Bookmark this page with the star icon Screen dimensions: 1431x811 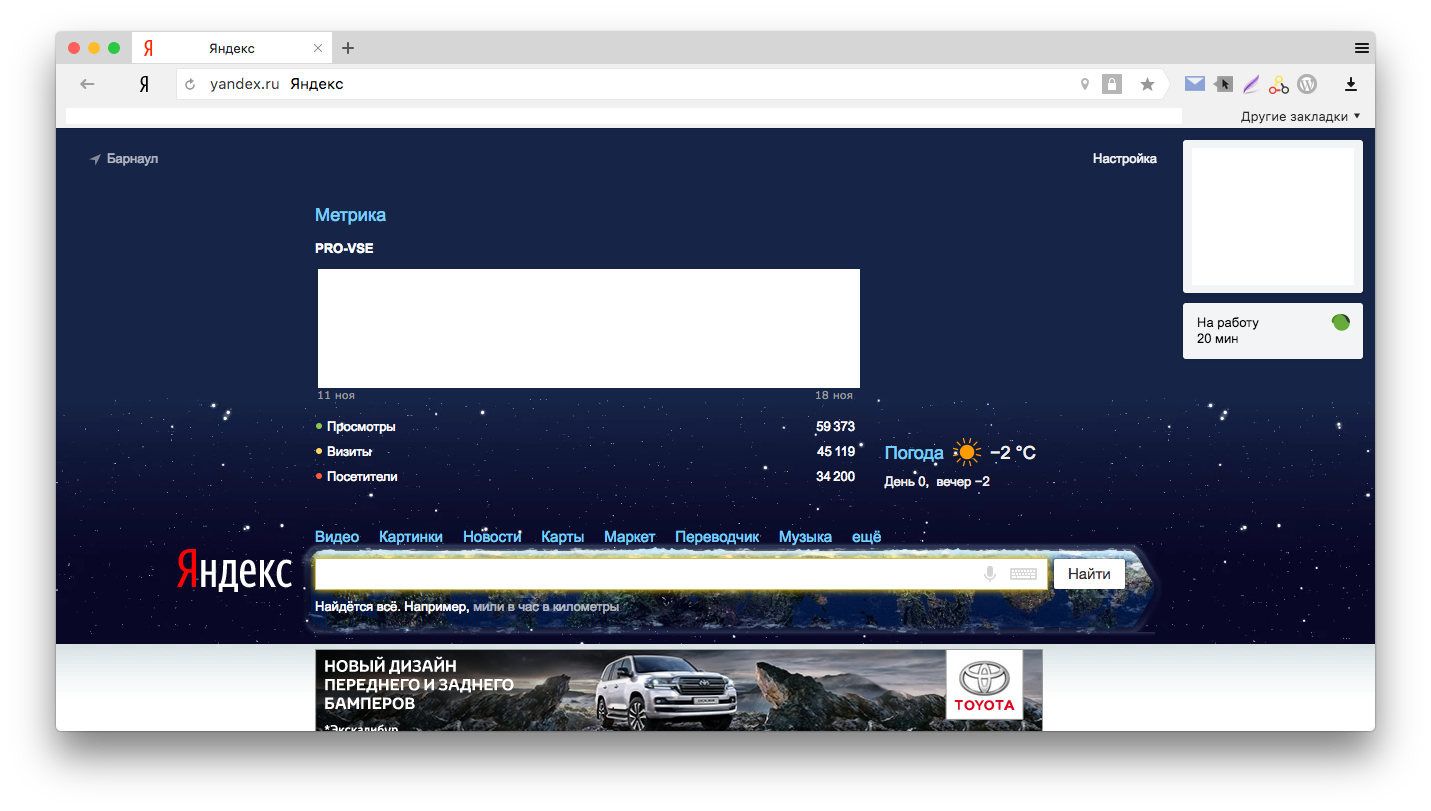pyautogui.click(x=1147, y=84)
